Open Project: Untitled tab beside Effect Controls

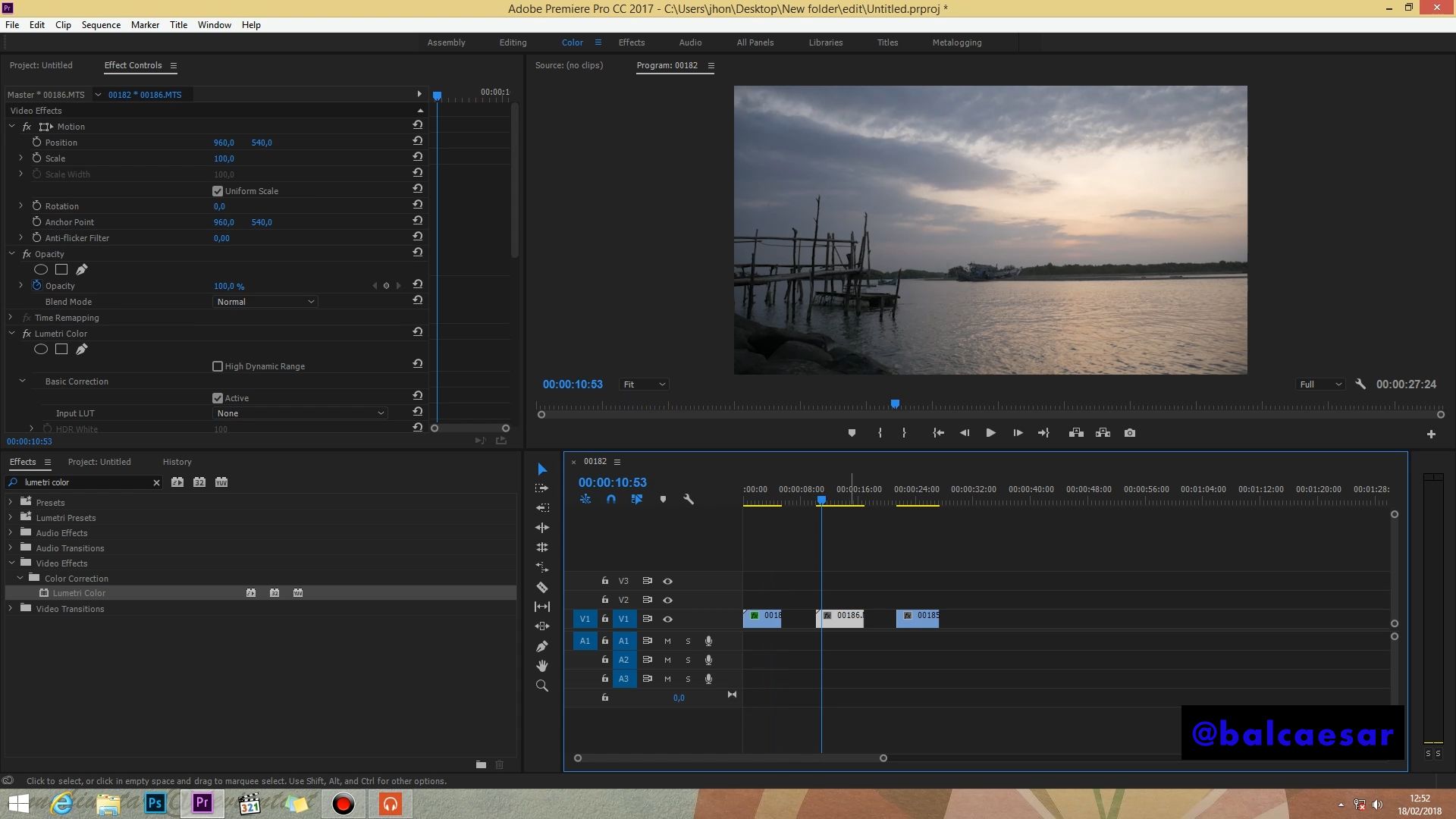pyautogui.click(x=41, y=65)
